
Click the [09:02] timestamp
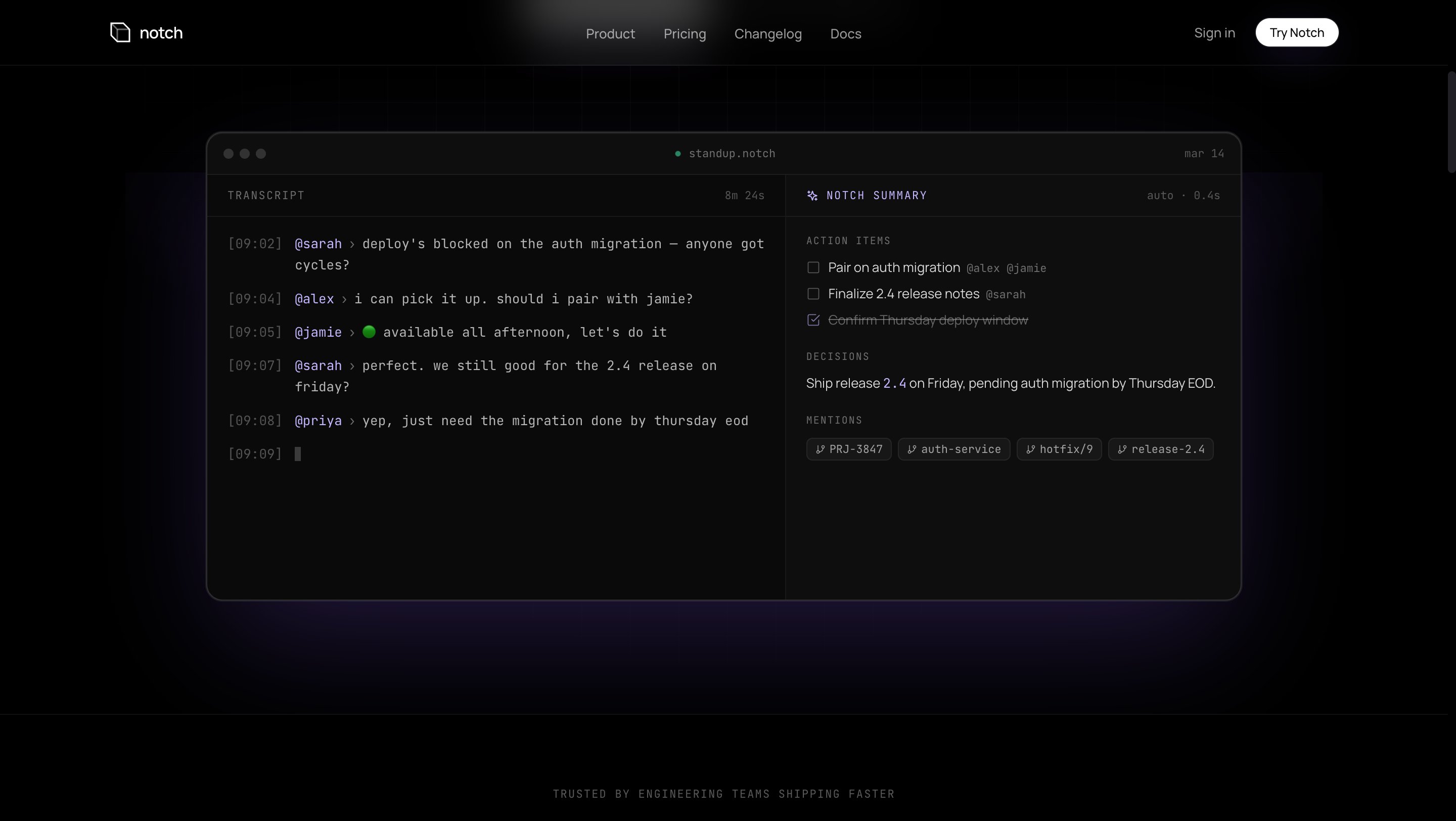[x=255, y=244]
